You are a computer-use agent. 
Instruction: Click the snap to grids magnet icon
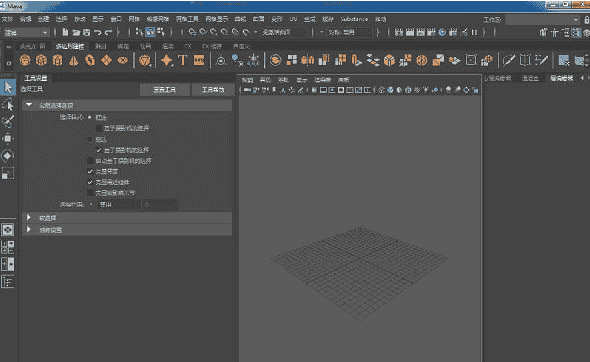[x=192, y=32]
